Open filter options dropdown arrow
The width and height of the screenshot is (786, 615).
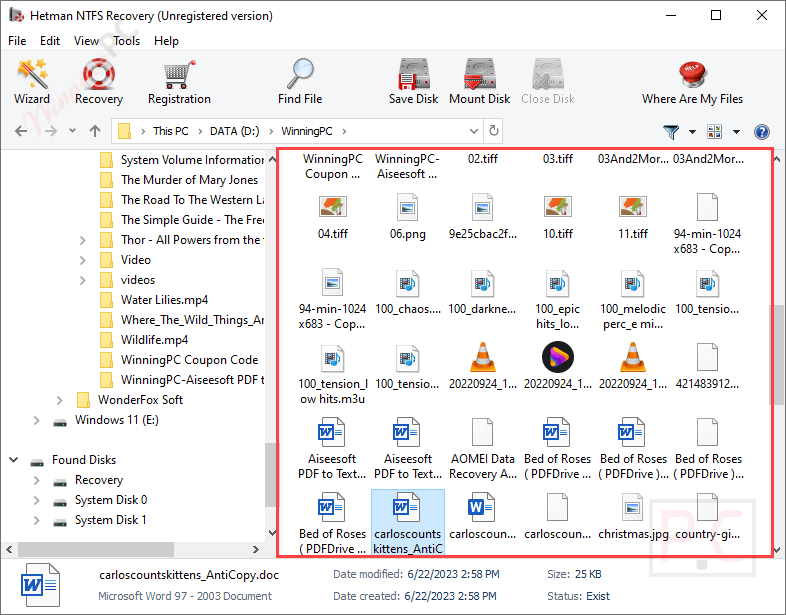pyautogui.click(x=692, y=132)
